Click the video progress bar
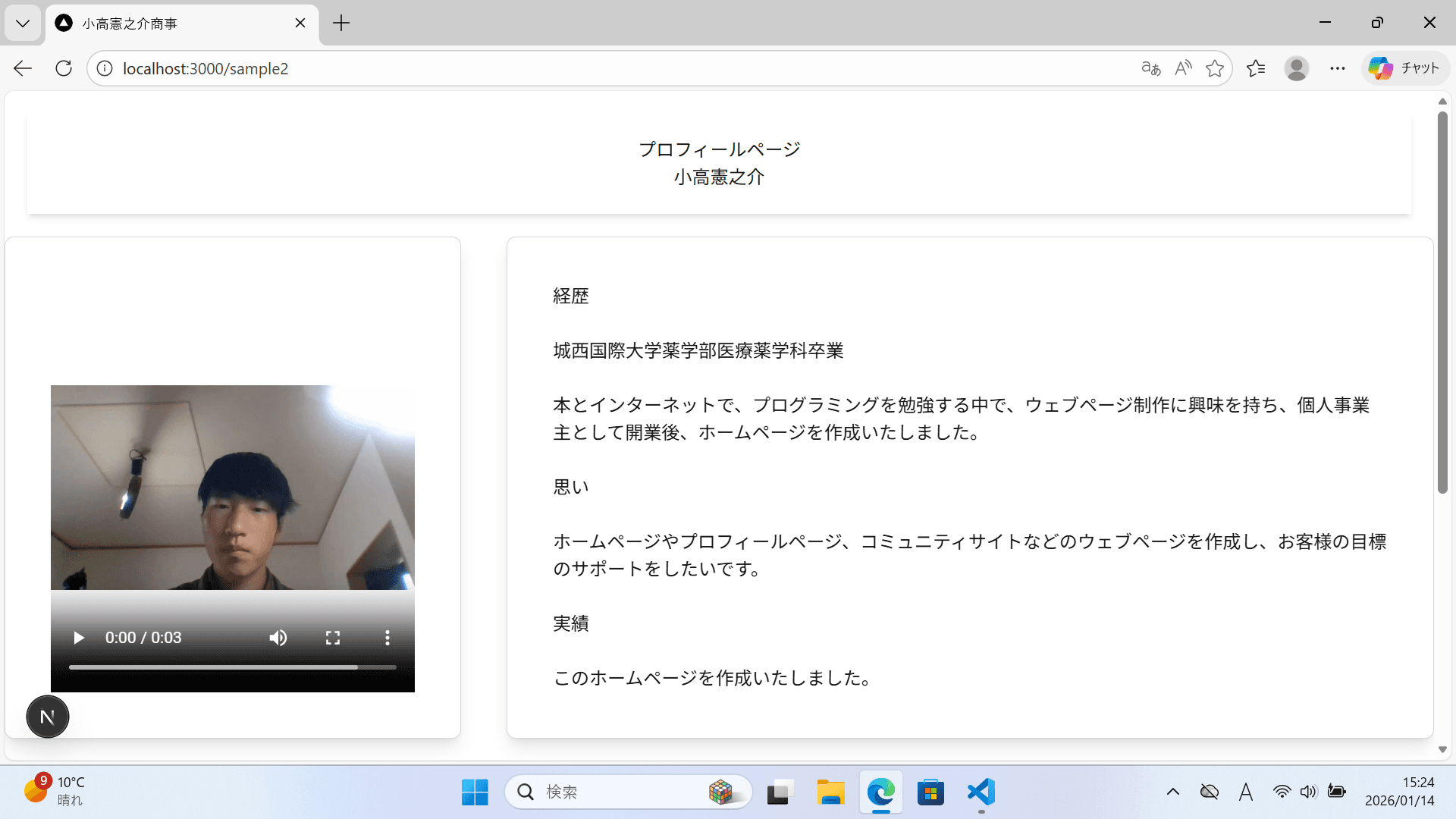Viewport: 1456px width, 819px height. pos(233,667)
